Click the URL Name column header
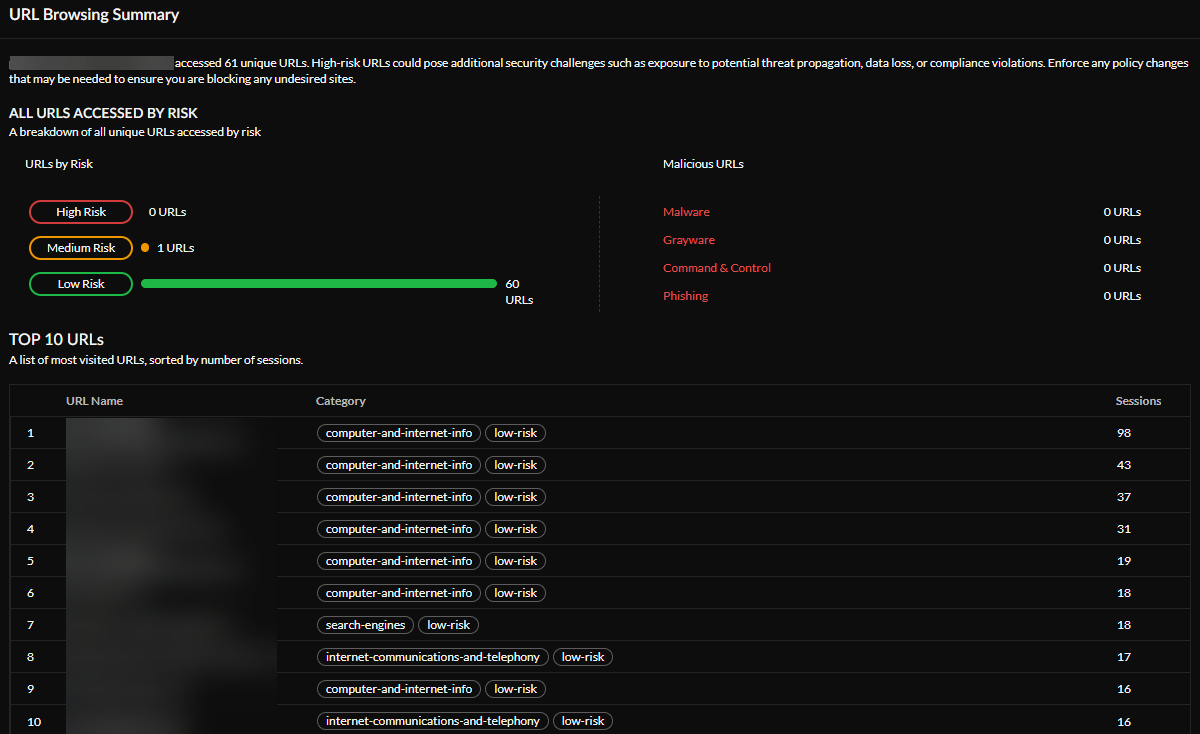The height and width of the screenshot is (734, 1200). (94, 401)
